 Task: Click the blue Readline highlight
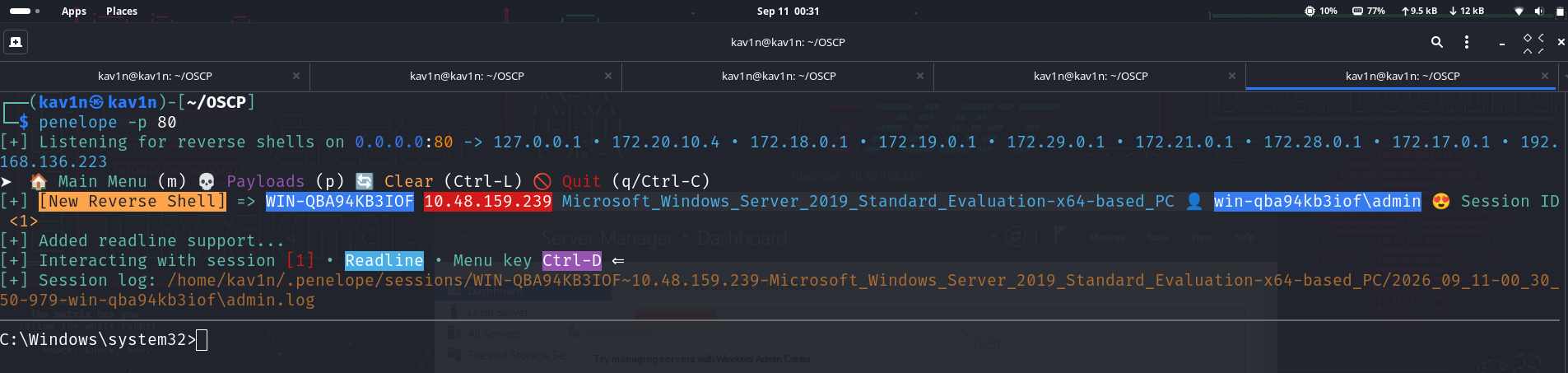(x=384, y=260)
